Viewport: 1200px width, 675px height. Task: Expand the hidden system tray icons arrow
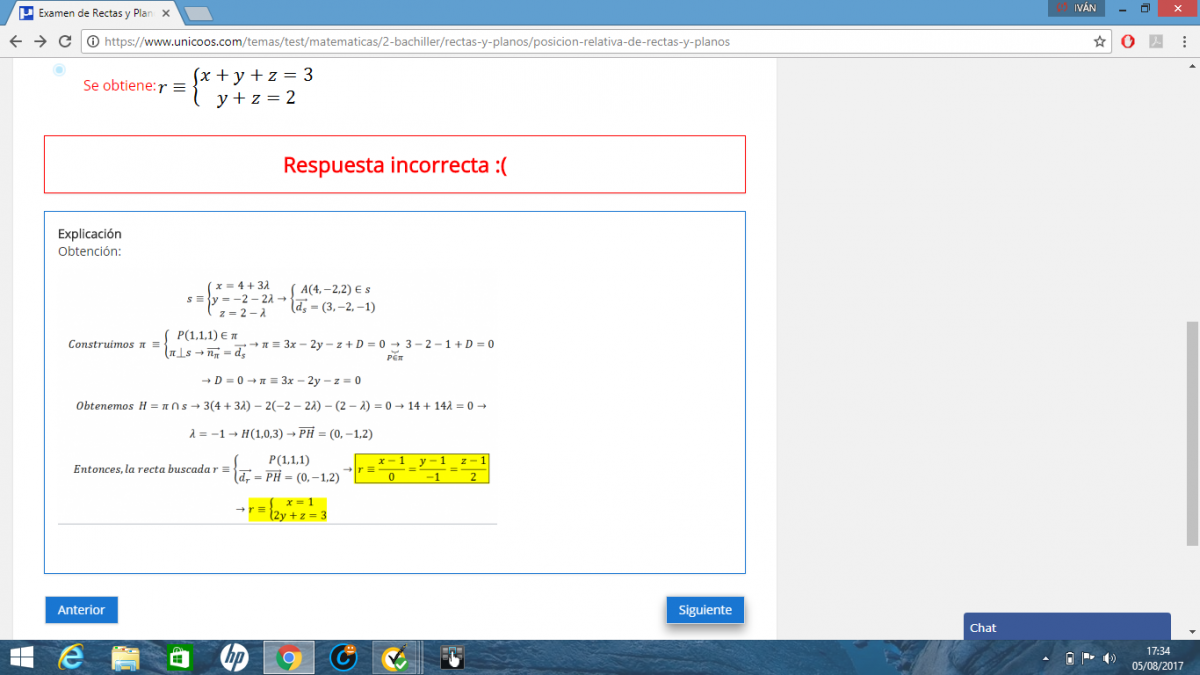[1046, 658]
